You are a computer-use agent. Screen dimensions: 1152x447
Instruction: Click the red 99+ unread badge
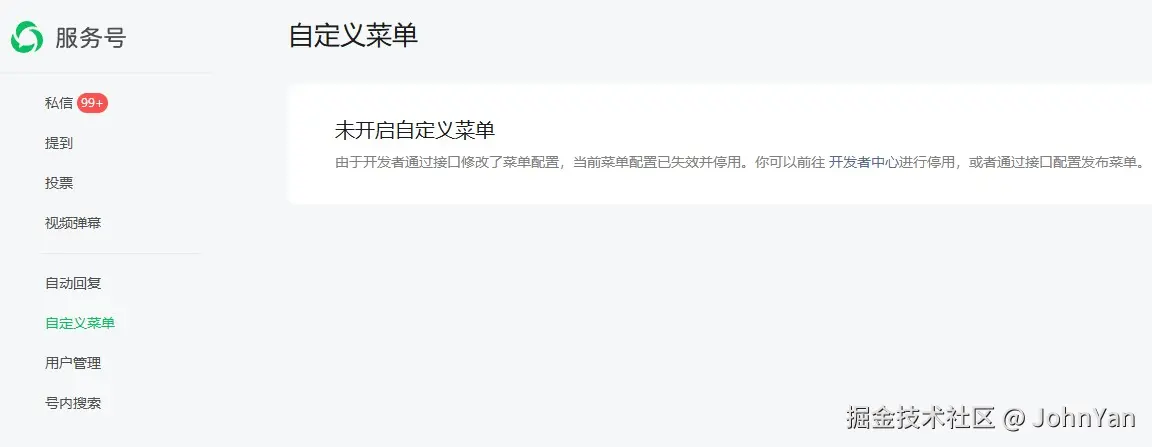coord(93,104)
